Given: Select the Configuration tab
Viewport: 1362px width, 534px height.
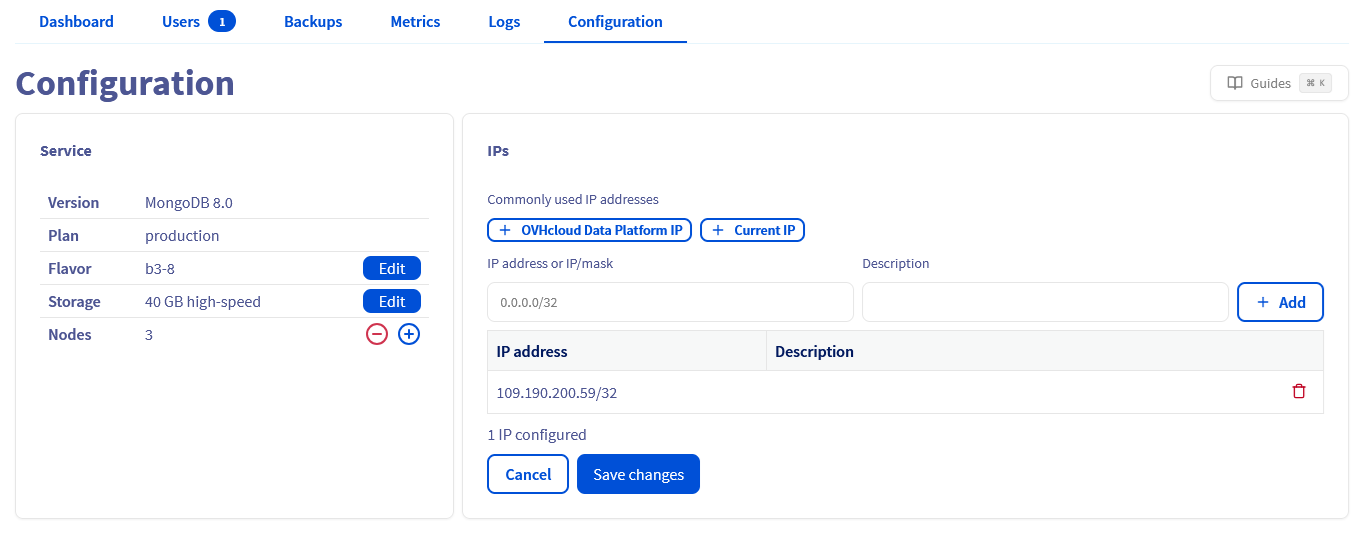Looking at the screenshot, I should pos(615,21).
